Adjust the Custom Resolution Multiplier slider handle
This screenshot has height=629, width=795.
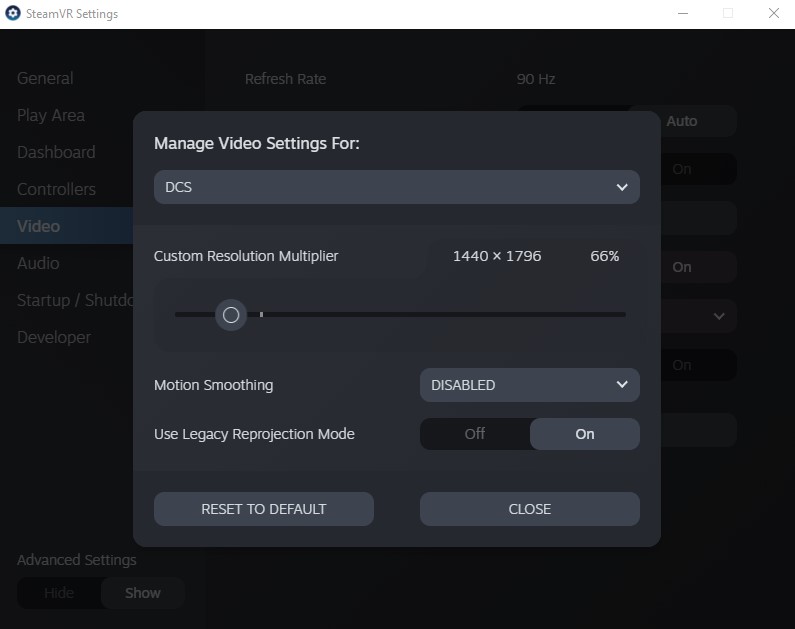(x=231, y=315)
